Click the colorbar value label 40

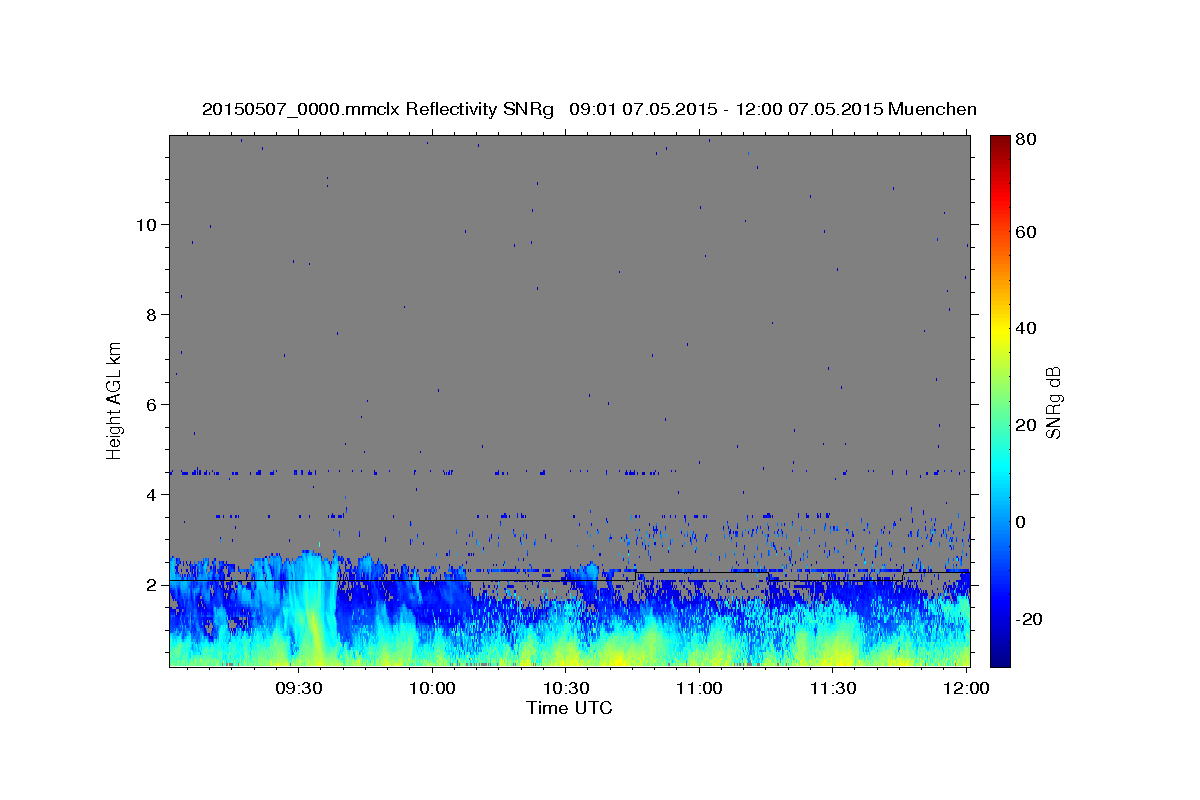1025,328
